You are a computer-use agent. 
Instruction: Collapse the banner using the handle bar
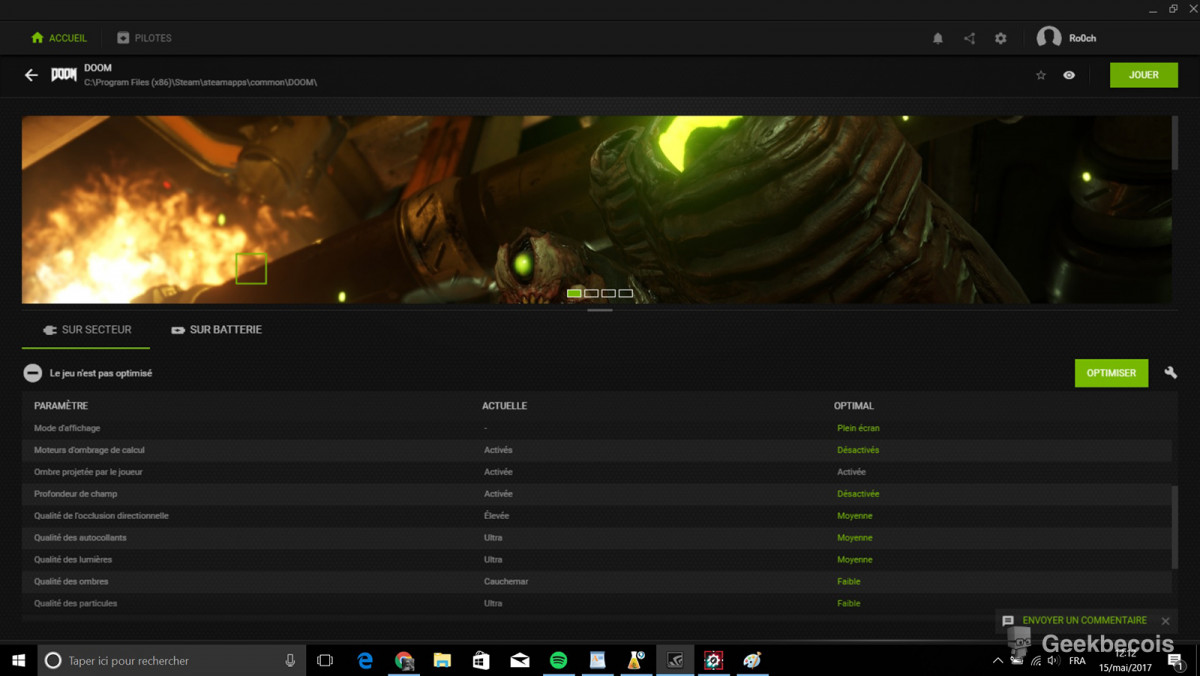point(600,310)
